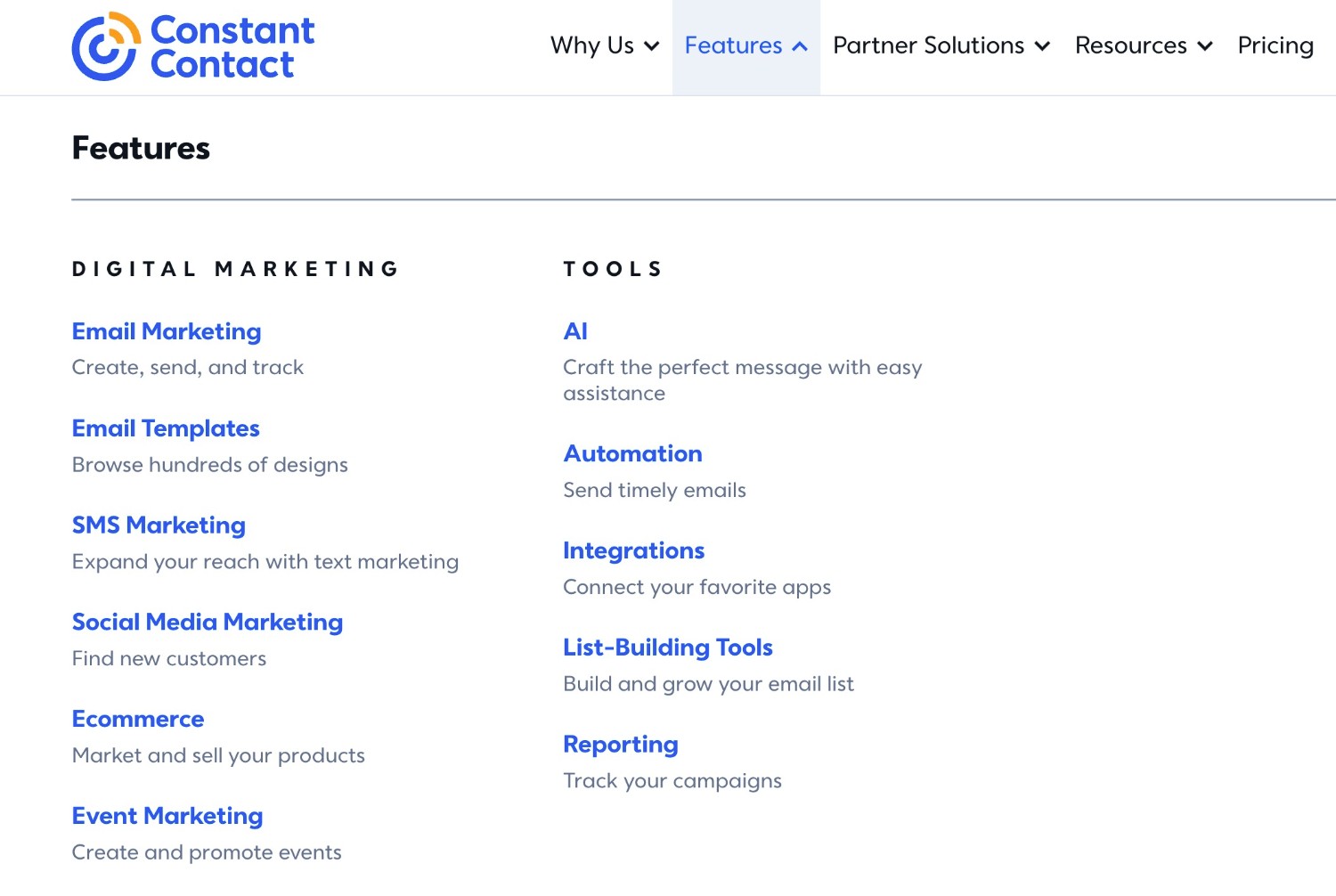Image resolution: width=1336 pixels, height=896 pixels.
Task: Click the 'TOOLS' section heading
Action: tap(613, 269)
